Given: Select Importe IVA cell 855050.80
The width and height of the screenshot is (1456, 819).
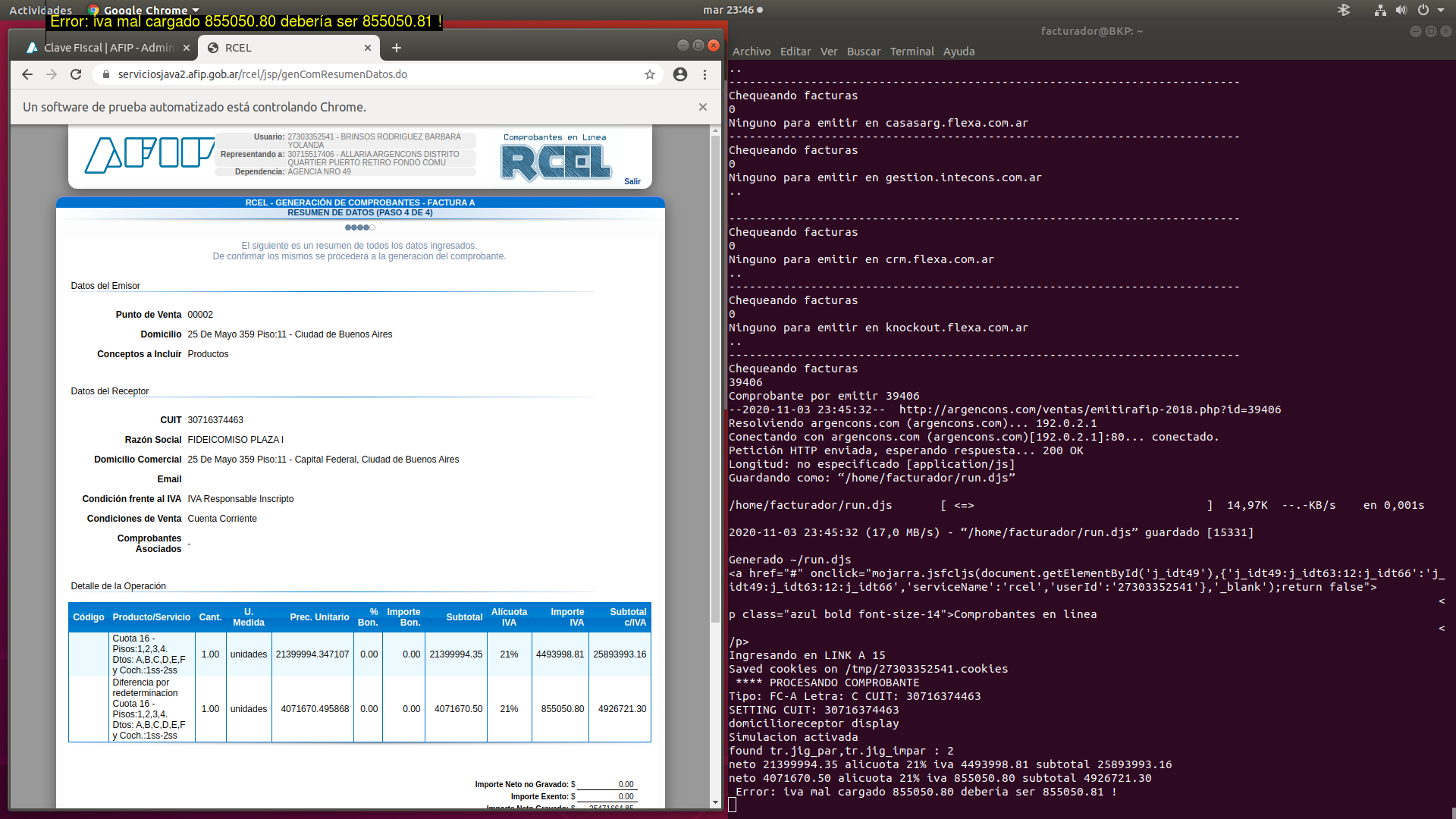Looking at the screenshot, I should (x=562, y=709).
